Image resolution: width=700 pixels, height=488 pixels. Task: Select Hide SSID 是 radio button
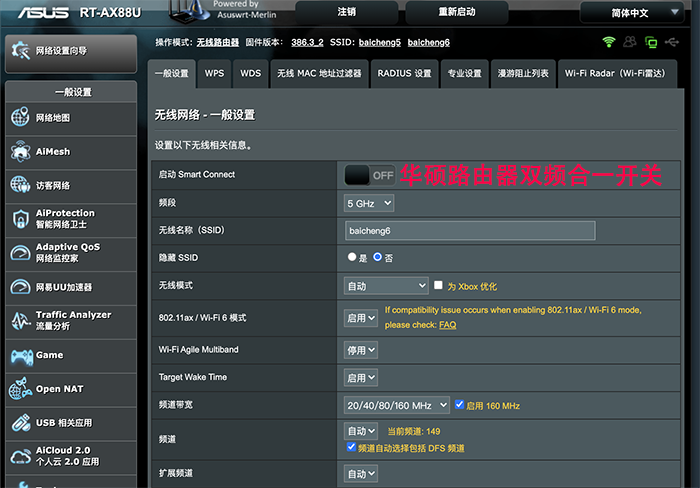coord(352,257)
